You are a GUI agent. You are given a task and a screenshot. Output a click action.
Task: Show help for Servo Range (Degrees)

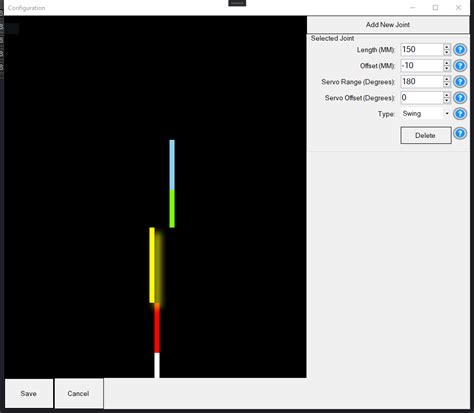(x=460, y=82)
